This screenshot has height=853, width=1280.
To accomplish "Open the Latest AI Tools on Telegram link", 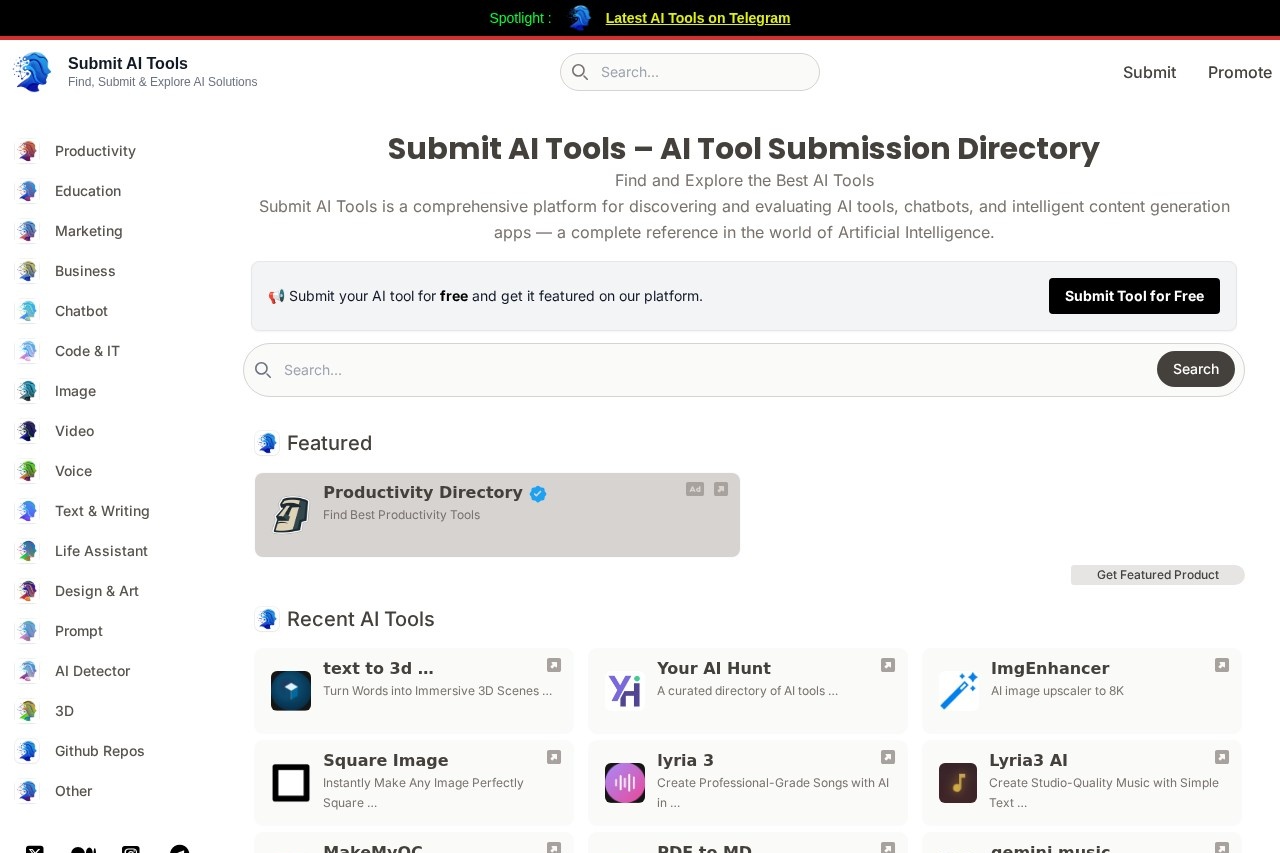I will pyautogui.click(x=697, y=18).
